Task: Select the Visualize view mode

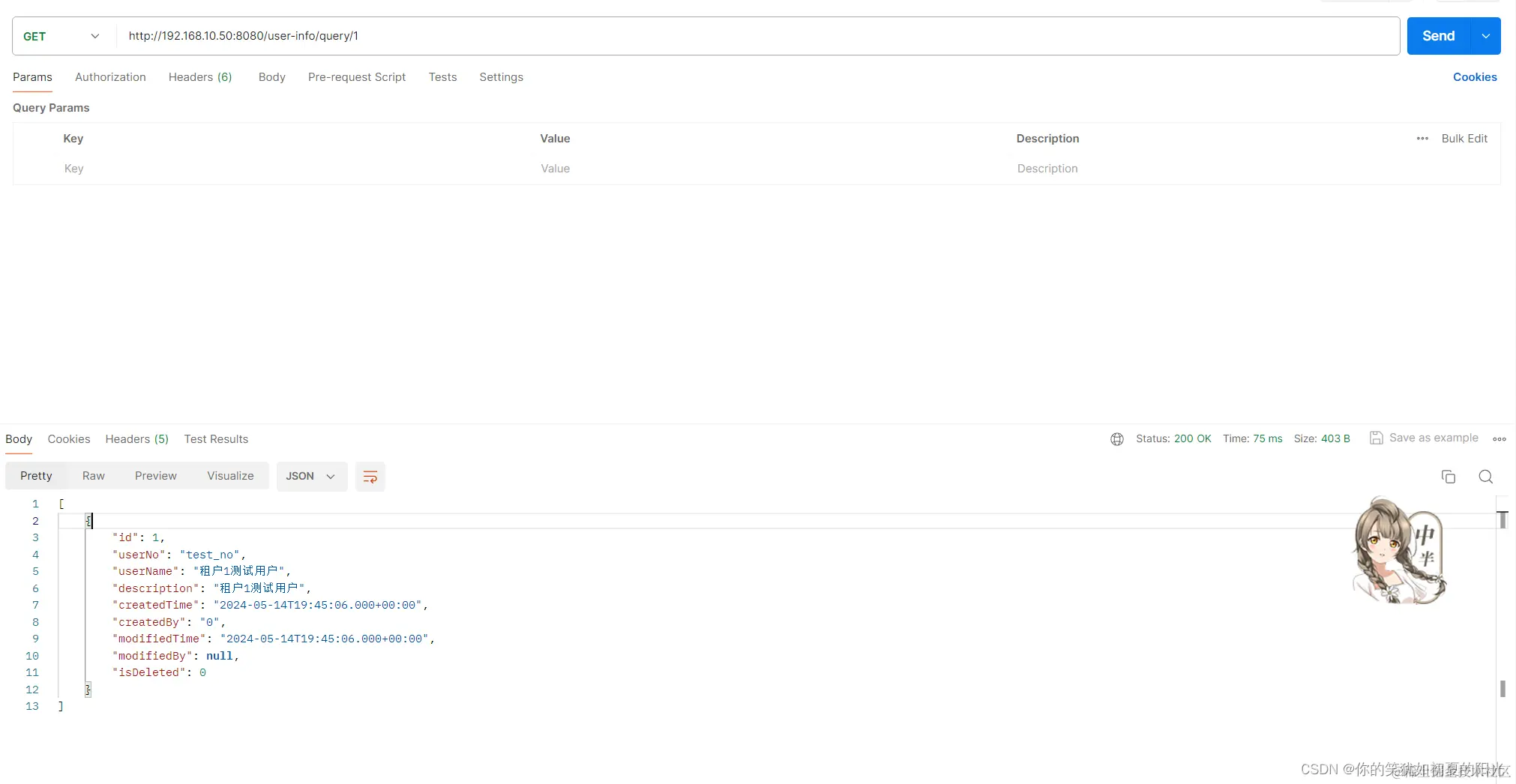Action: coord(230,476)
